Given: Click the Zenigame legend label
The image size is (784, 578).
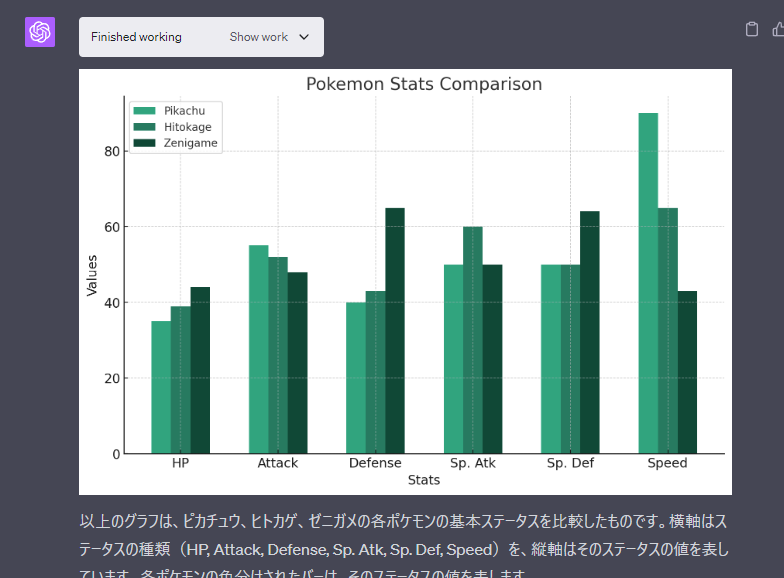Looking at the screenshot, I should pos(190,143).
